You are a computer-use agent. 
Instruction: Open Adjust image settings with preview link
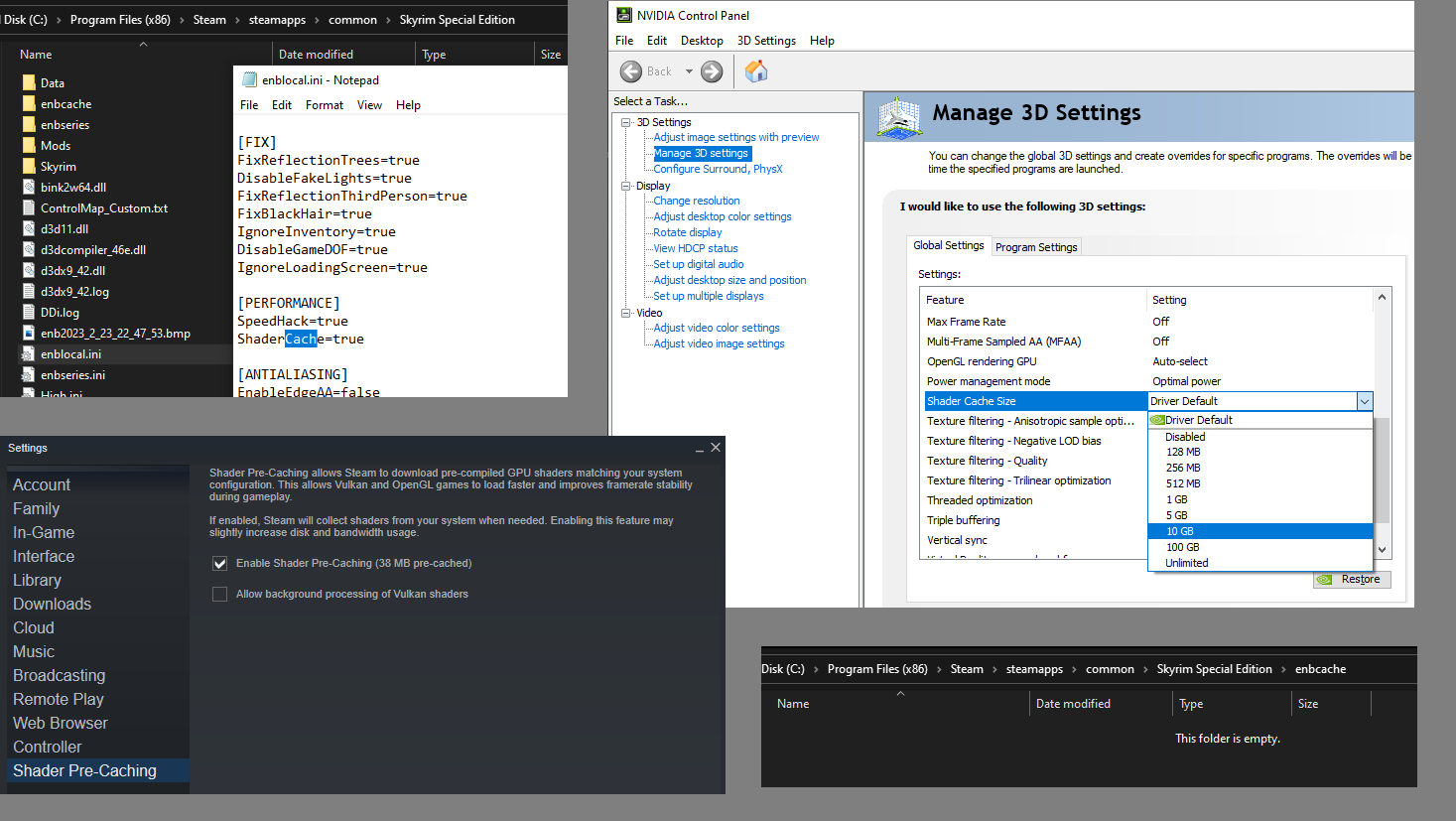click(x=736, y=137)
